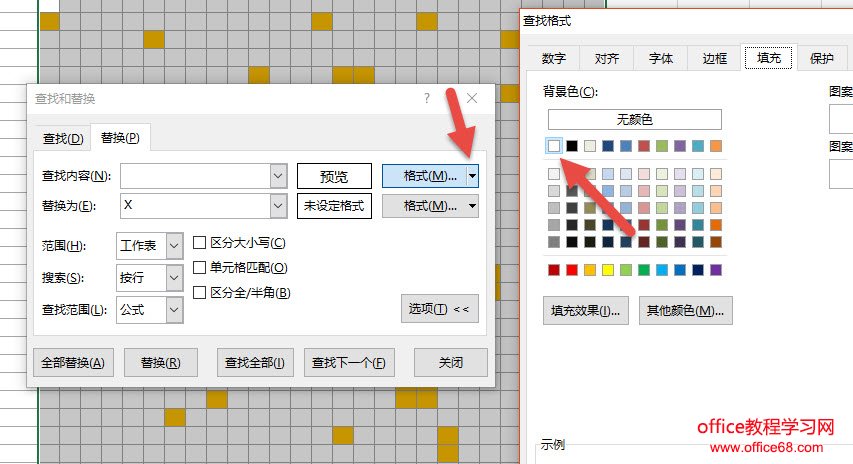Enable 区分大小写 checkbox
Screen dimensions: 853x464
click(x=200, y=243)
